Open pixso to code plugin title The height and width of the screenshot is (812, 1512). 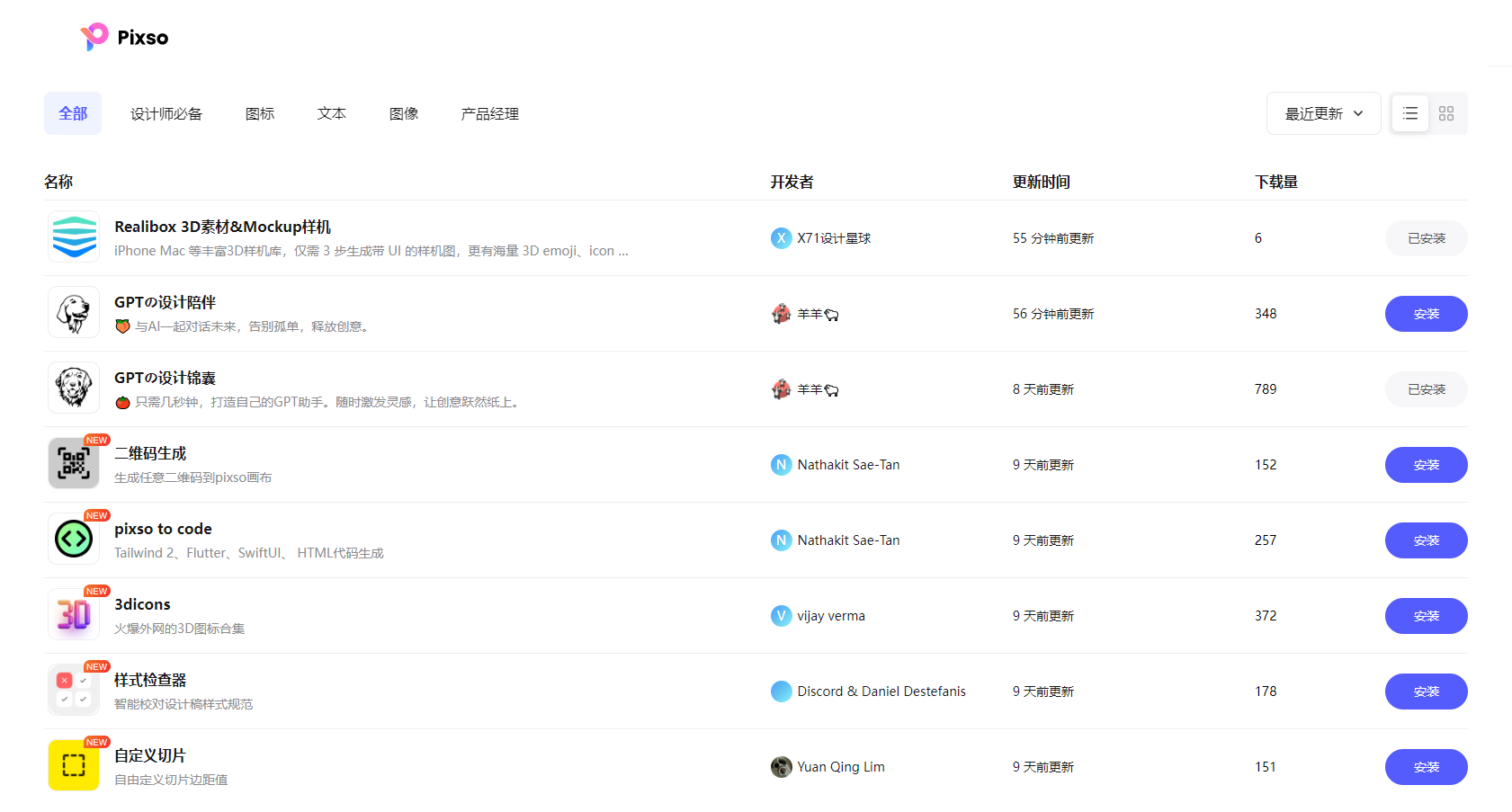tap(163, 529)
